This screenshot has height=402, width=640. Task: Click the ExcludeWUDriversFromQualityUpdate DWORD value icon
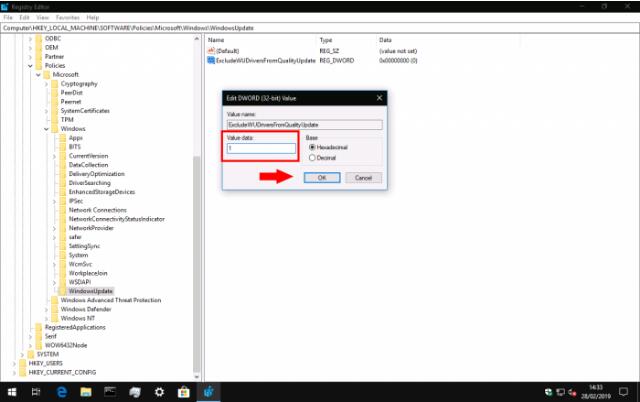pyautogui.click(x=211, y=60)
